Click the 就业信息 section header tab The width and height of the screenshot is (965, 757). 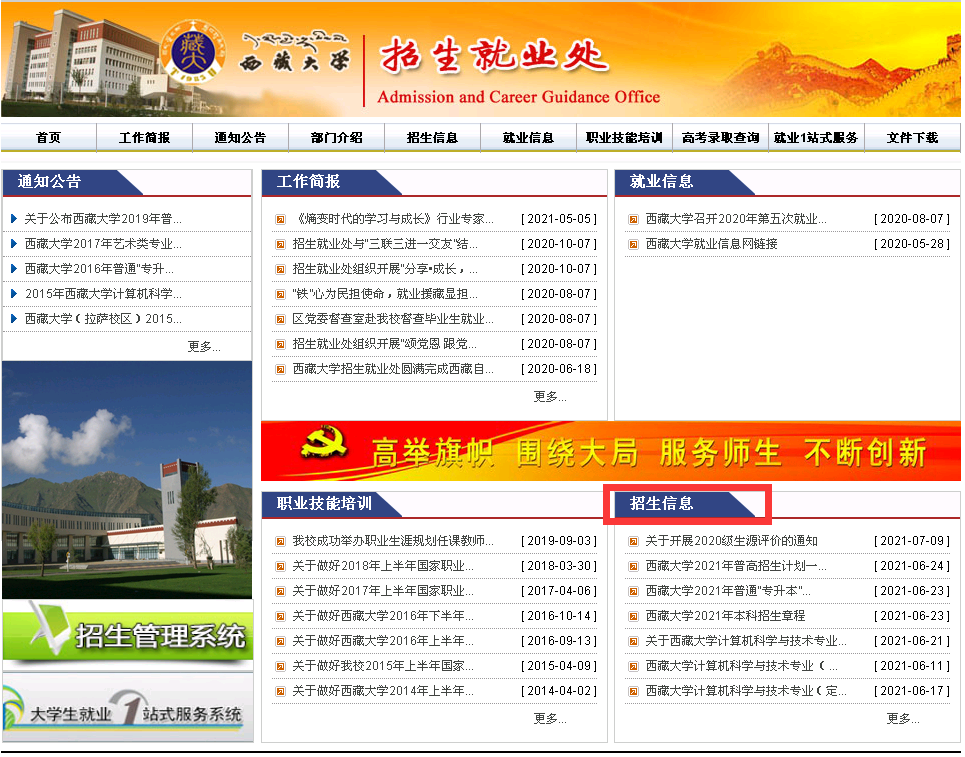[685, 182]
